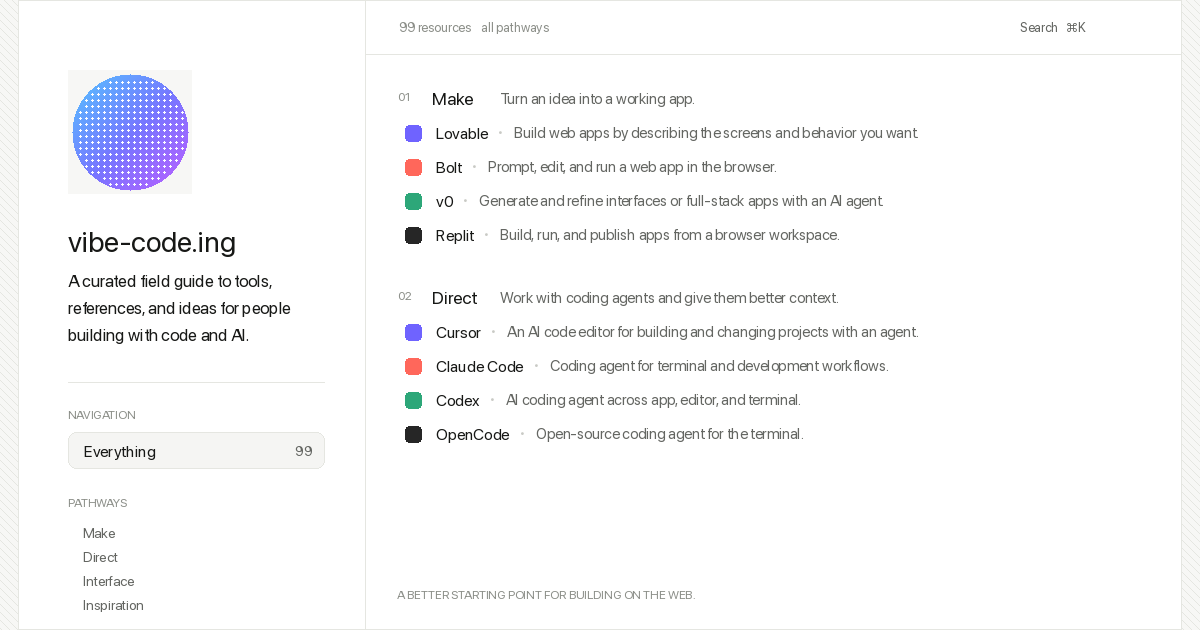Image resolution: width=1200 pixels, height=630 pixels.
Task: Go to the Make pathway in sidebar
Action: coord(99,533)
